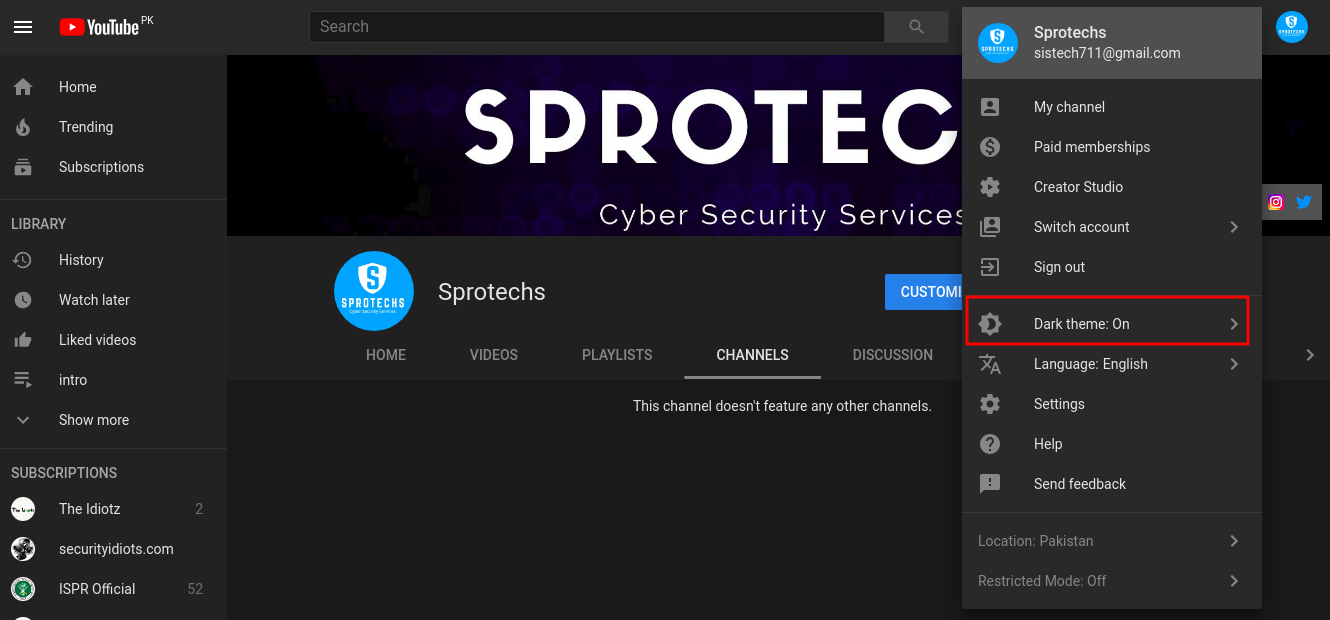The image size is (1330, 620).
Task: Toggle Dark theme: On option
Action: click(x=1107, y=324)
